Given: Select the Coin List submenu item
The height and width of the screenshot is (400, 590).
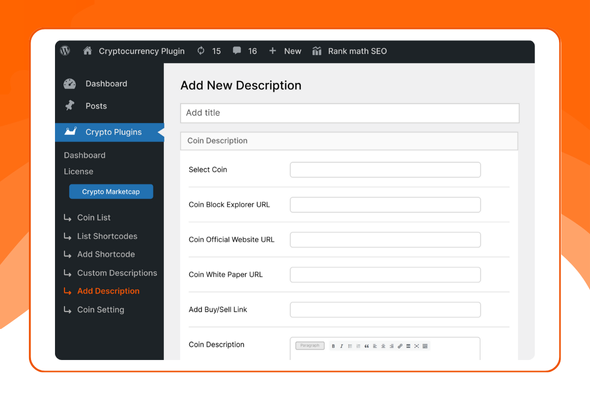Looking at the screenshot, I should pyautogui.click(x=94, y=217).
